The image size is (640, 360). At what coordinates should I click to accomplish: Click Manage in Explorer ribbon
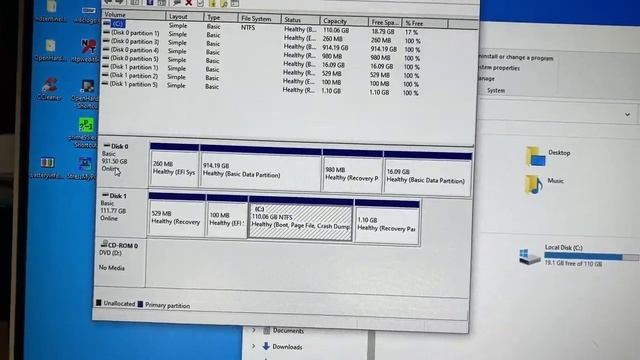coord(488,78)
